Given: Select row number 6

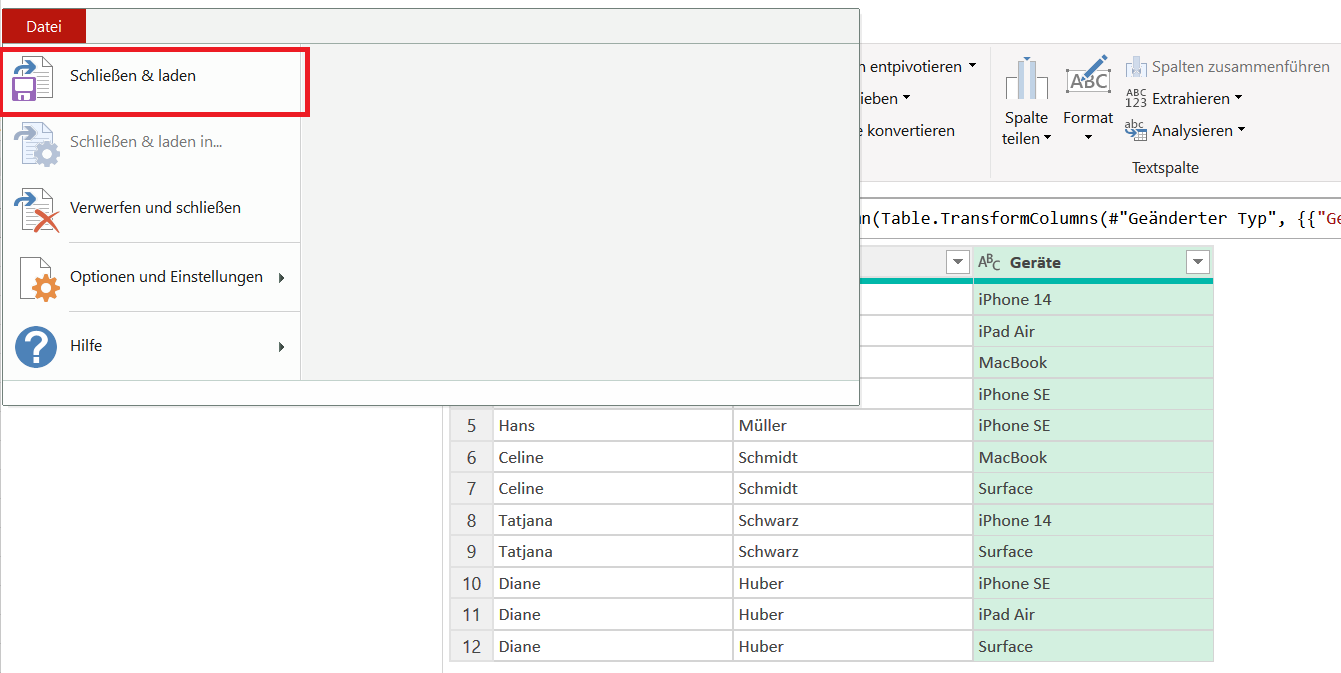Looking at the screenshot, I should (471, 458).
